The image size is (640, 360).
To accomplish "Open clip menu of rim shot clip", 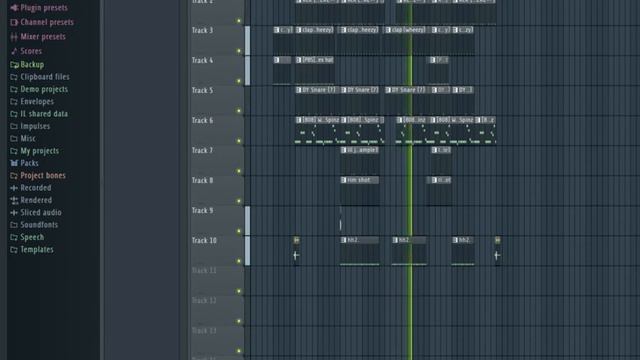I will (344, 180).
